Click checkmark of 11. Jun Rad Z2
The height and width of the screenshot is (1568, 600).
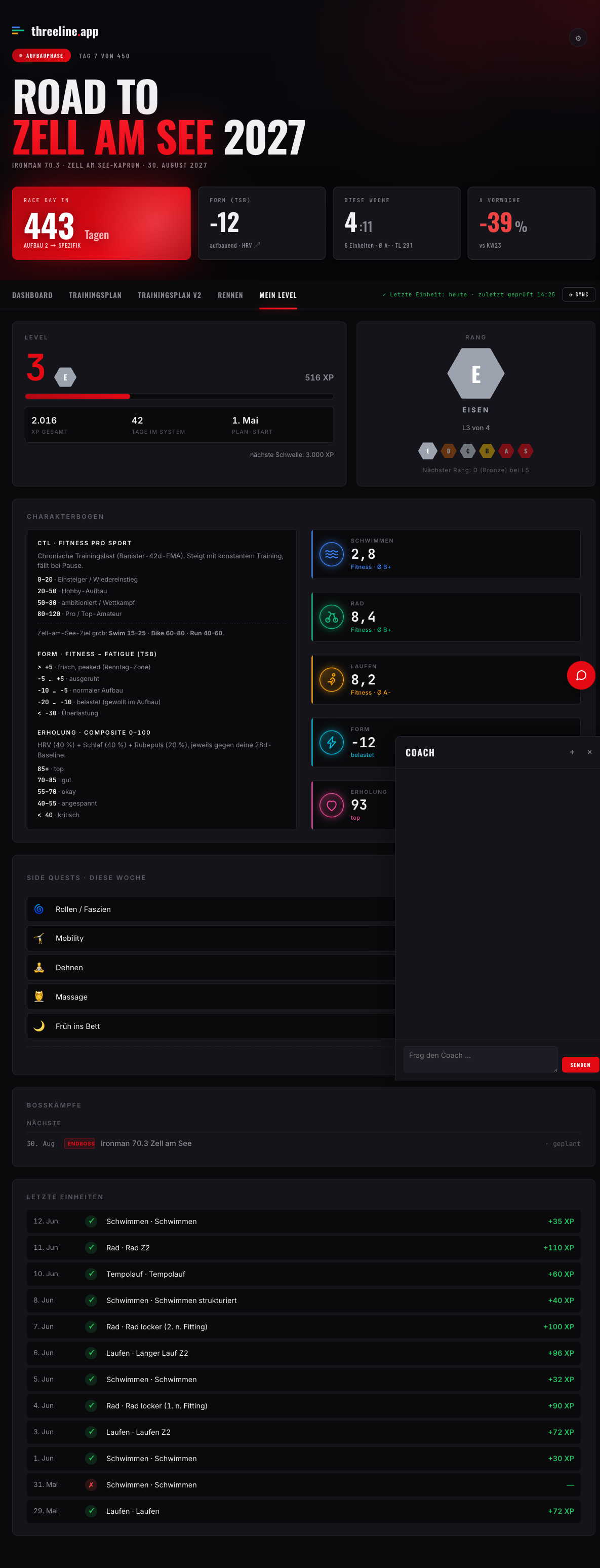pyautogui.click(x=91, y=1247)
